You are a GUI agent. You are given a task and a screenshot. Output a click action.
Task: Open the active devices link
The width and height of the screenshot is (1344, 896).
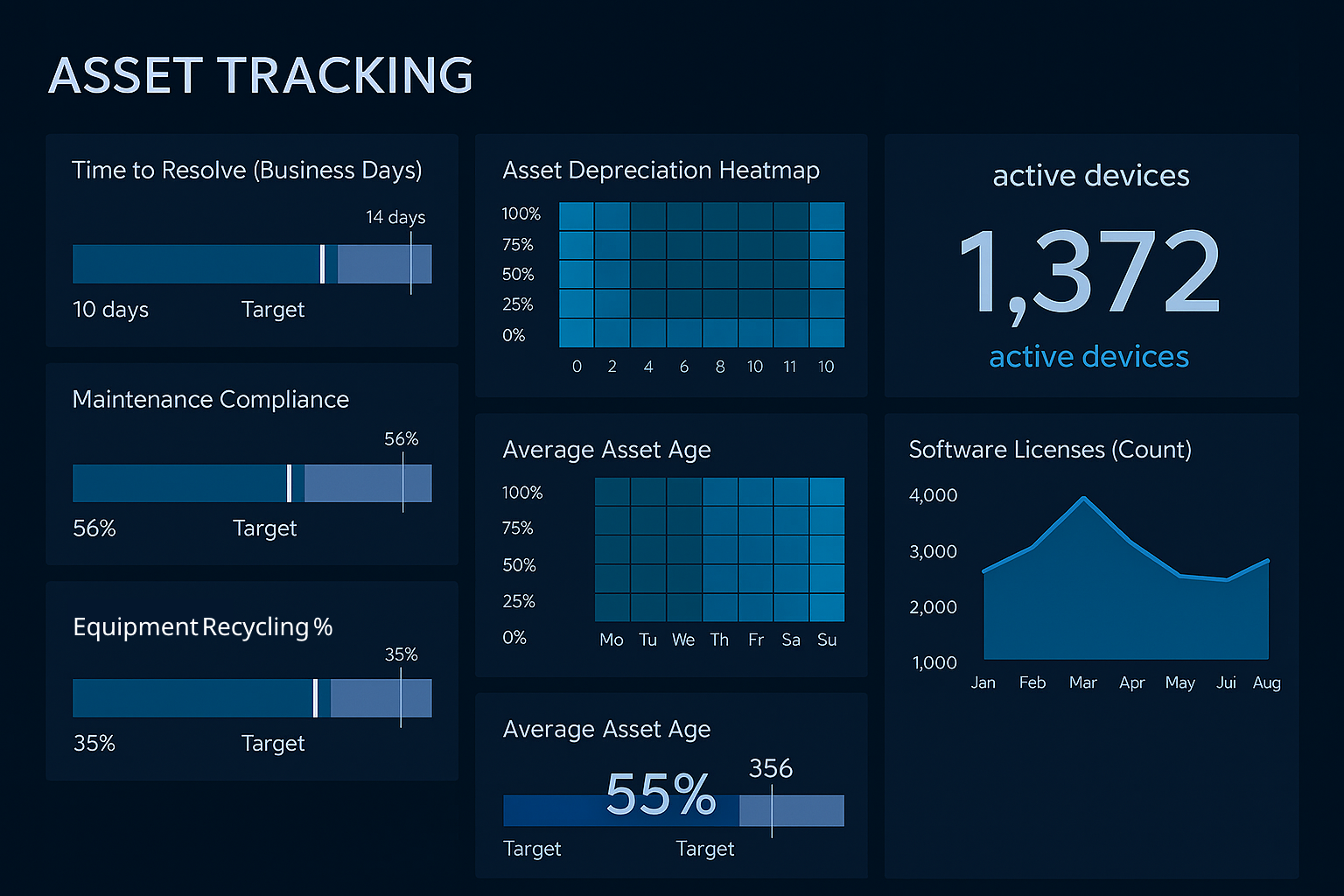1089,356
